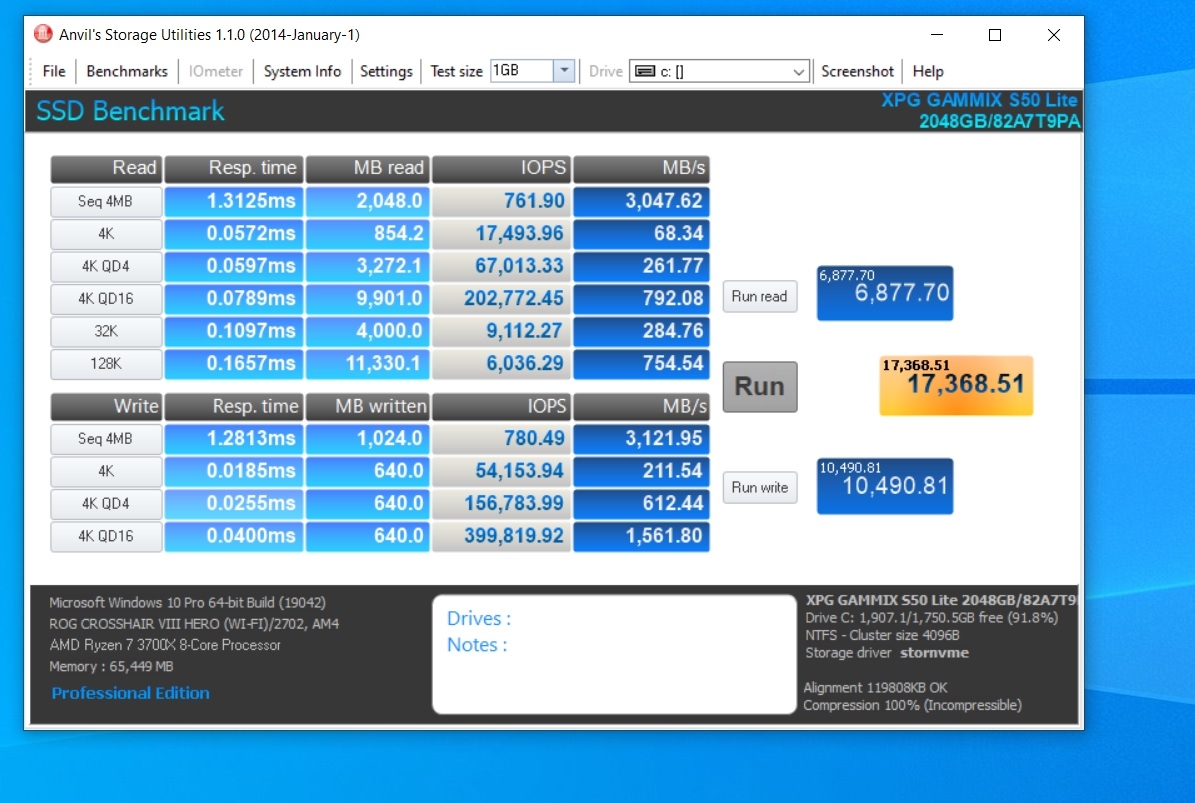The width and height of the screenshot is (1195, 803).
Task: Click the read score 6,877.70 box
Action: pyautogui.click(x=885, y=293)
